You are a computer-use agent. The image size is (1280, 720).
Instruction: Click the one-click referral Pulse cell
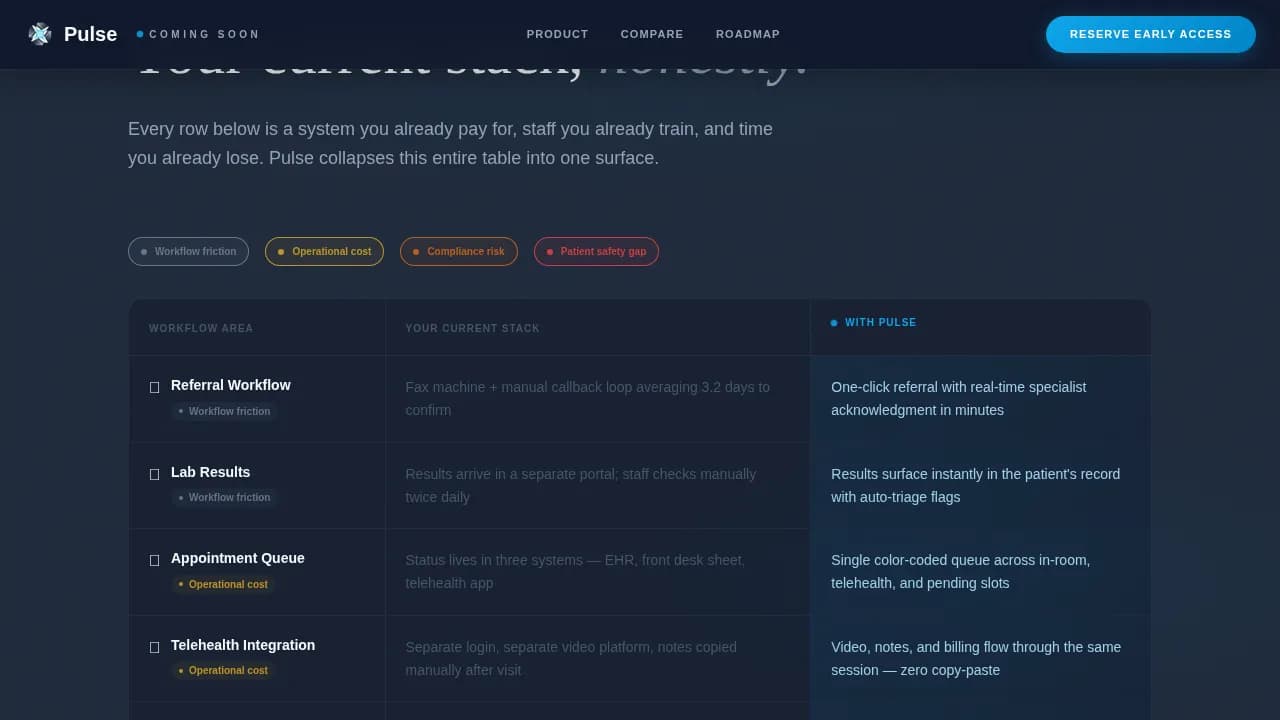(981, 398)
